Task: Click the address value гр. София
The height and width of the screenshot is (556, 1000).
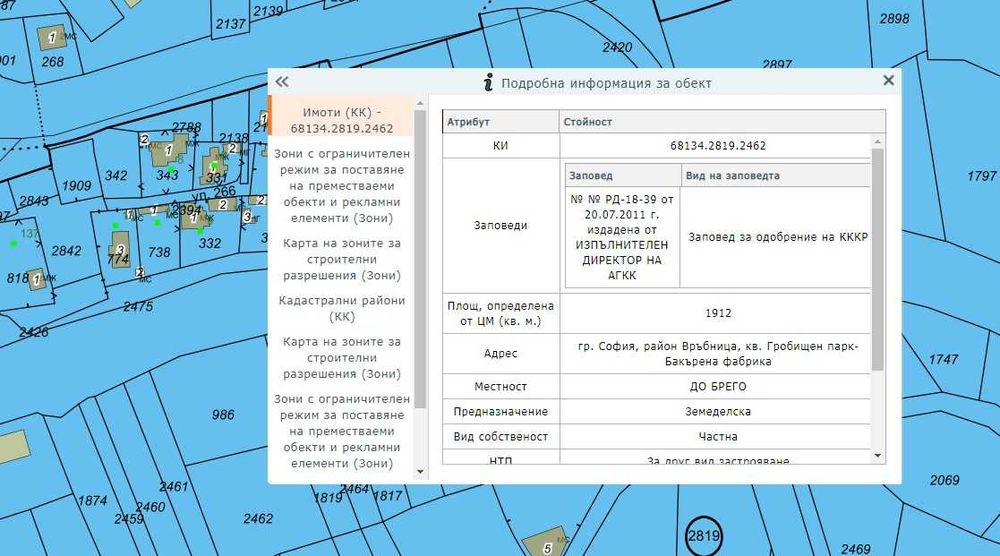Action: [x=718, y=353]
